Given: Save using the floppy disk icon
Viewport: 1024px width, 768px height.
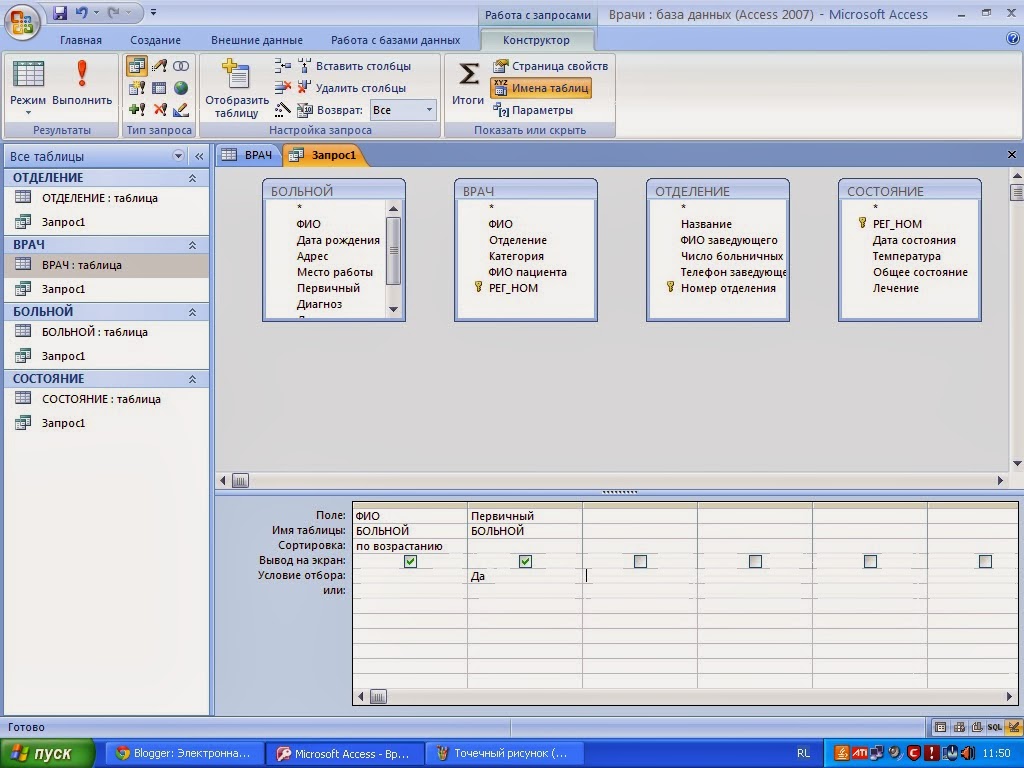Looking at the screenshot, I should pyautogui.click(x=59, y=12).
